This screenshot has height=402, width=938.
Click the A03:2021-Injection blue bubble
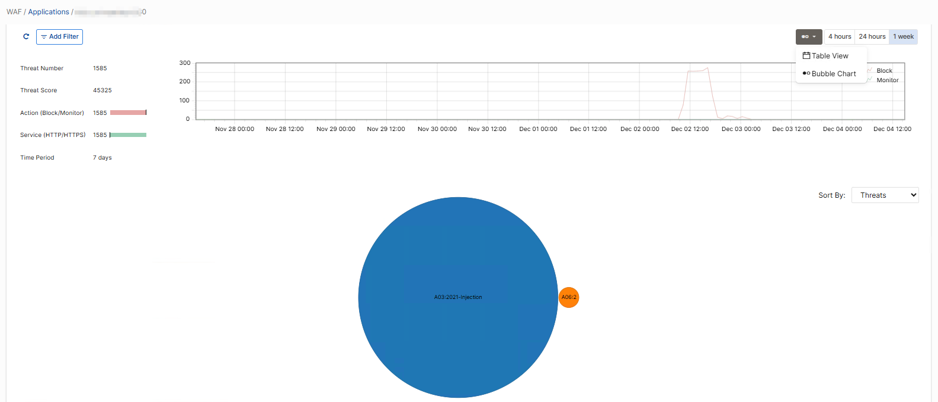tap(458, 297)
